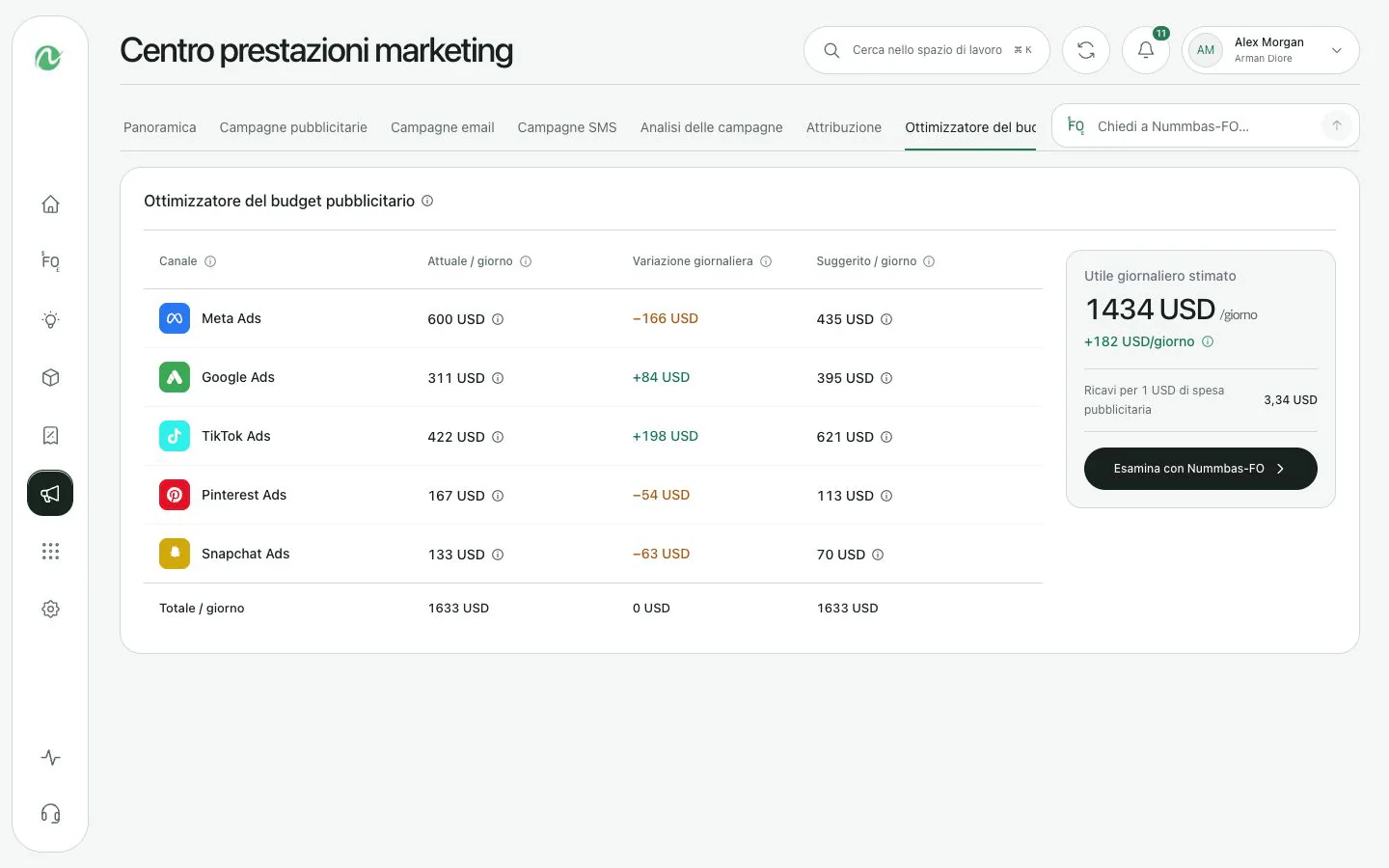1389x868 pixels.
Task: Switch to the Attribuzione tab
Action: (844, 127)
